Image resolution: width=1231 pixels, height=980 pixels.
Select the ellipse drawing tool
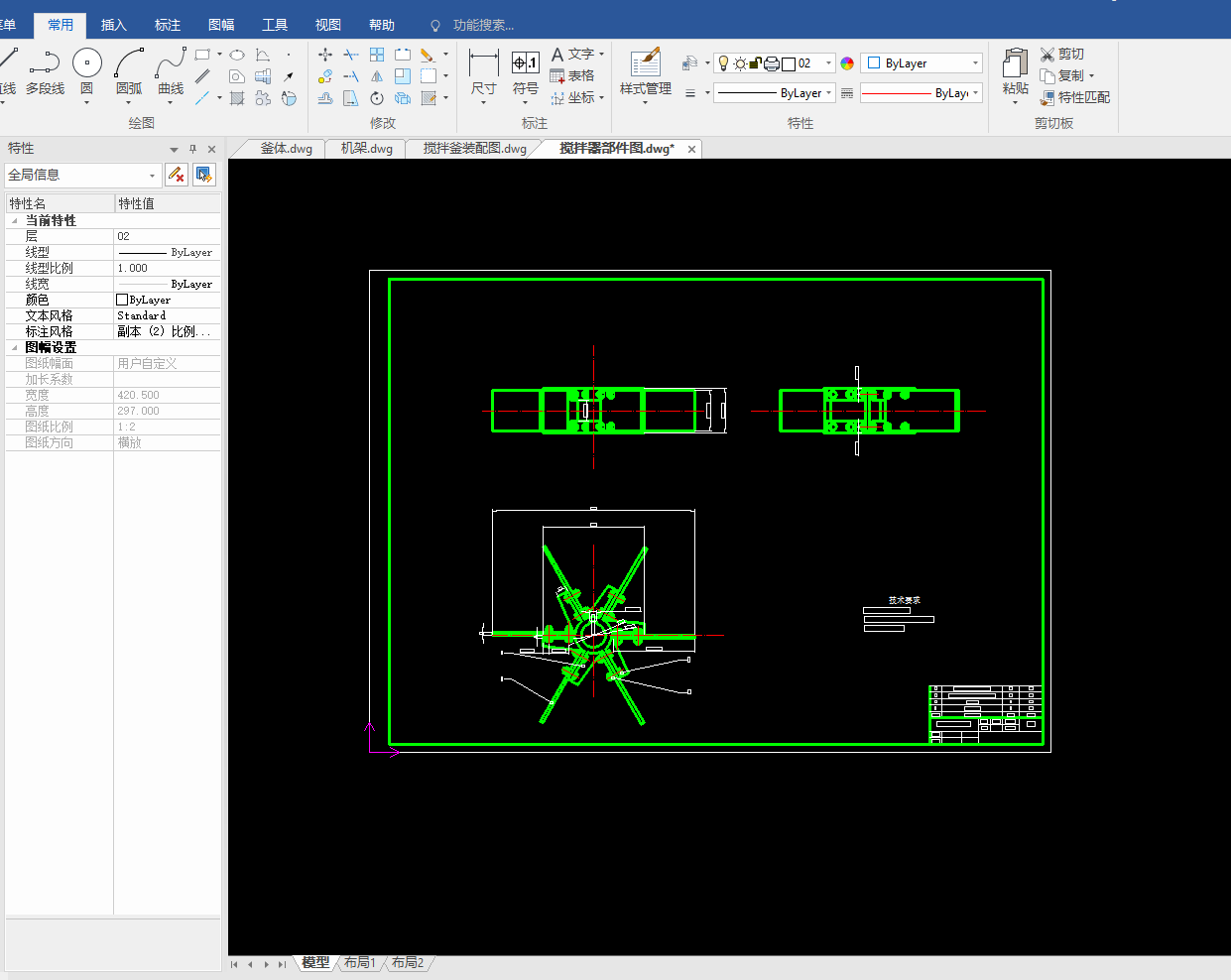(x=237, y=55)
